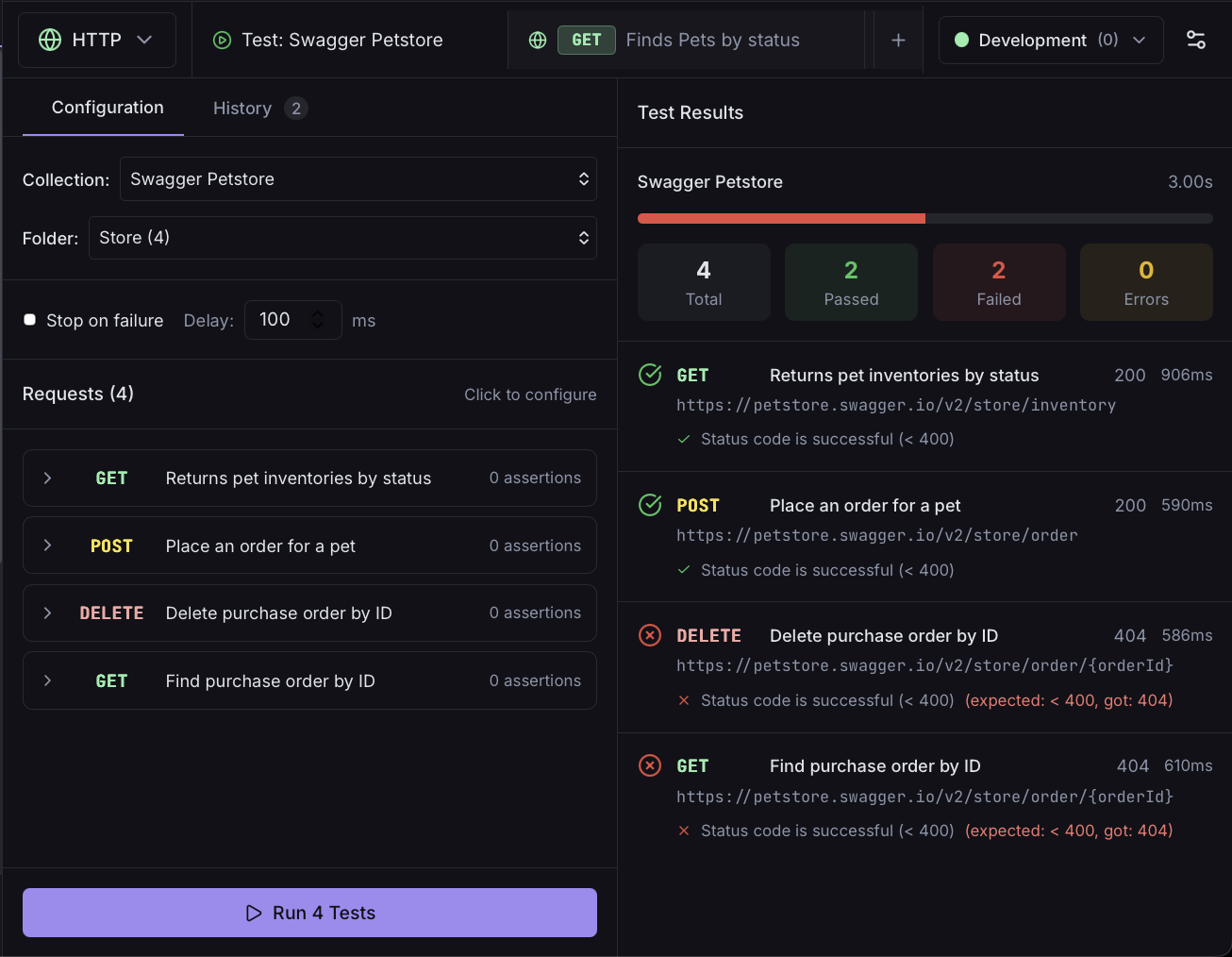Open the Development environment dropdown
Viewport: 1232px width, 957px height.
pos(1050,40)
